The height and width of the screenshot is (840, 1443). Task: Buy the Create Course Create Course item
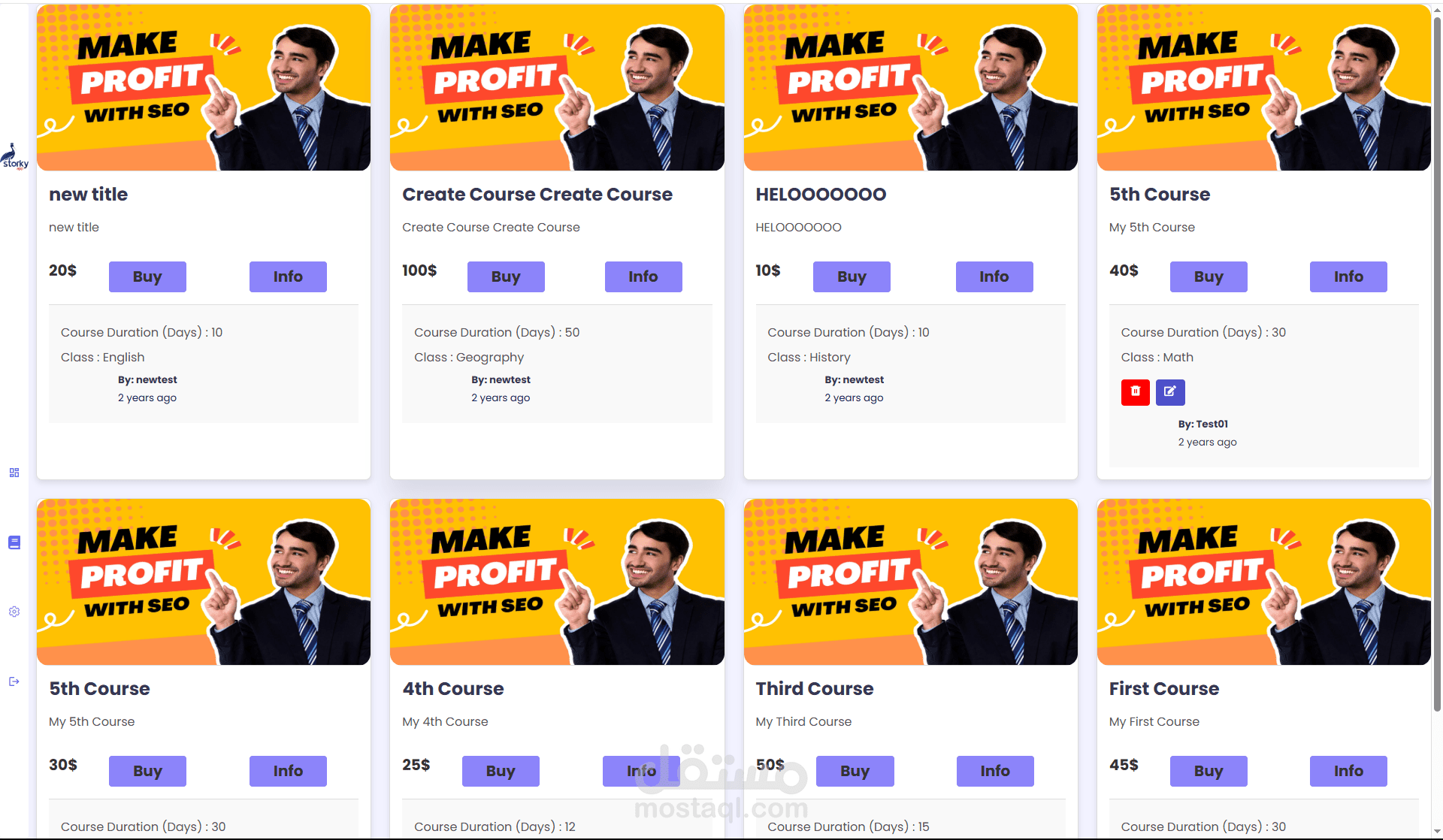(x=506, y=276)
